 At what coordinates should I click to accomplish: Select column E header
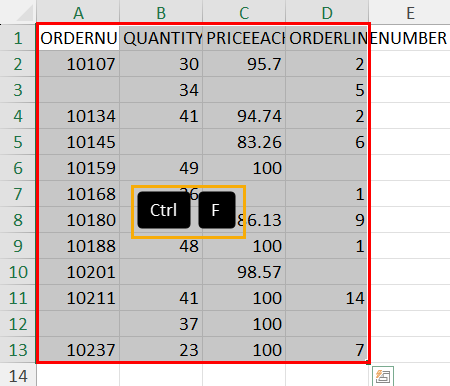(x=410, y=13)
